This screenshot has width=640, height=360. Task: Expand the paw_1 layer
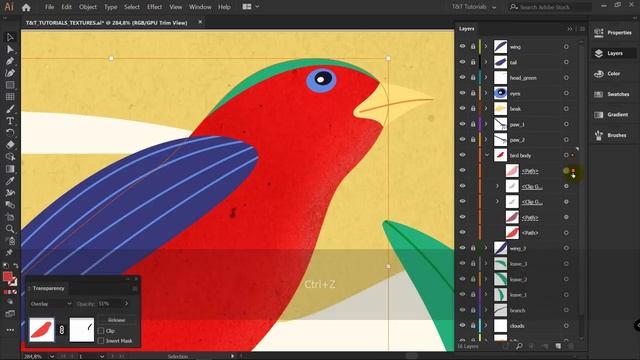coord(486,124)
